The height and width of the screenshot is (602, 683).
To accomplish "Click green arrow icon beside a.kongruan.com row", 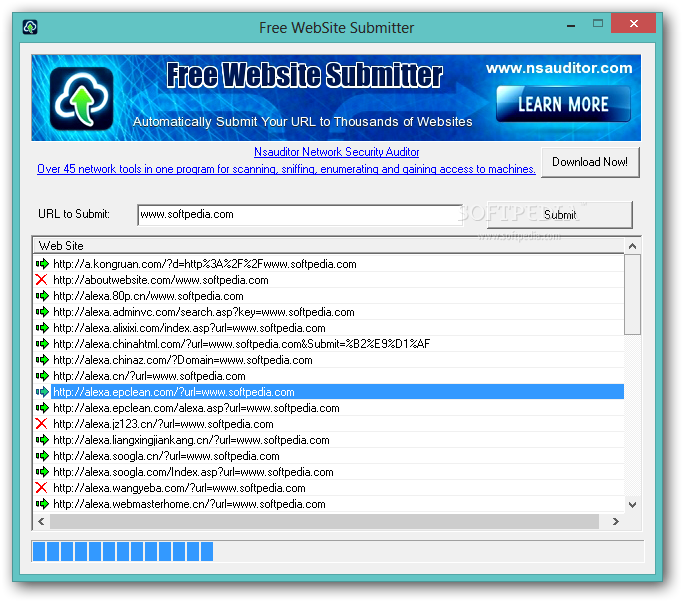I will point(42,264).
